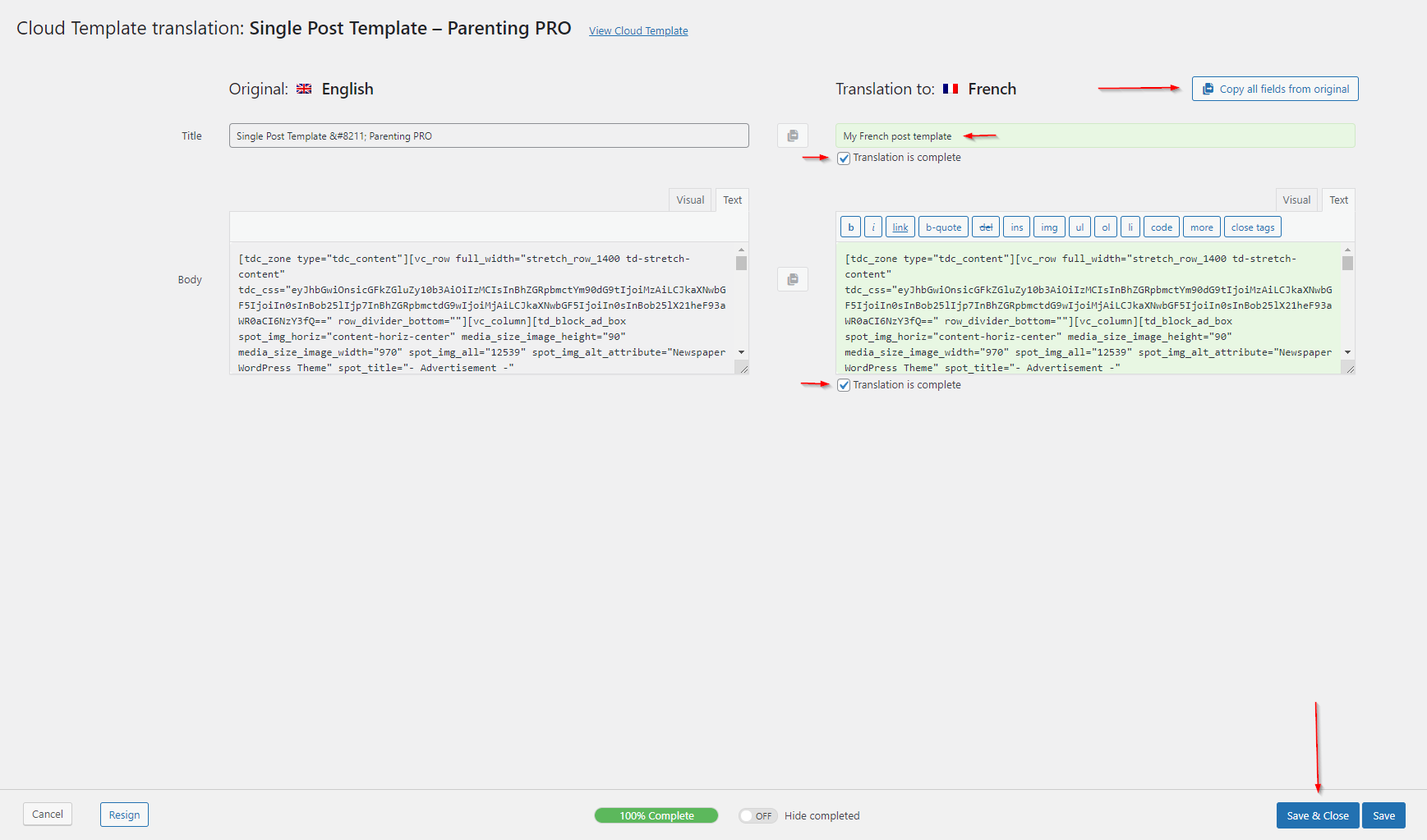Click the French flag icon
Image resolution: width=1427 pixels, height=840 pixels.
(x=951, y=89)
